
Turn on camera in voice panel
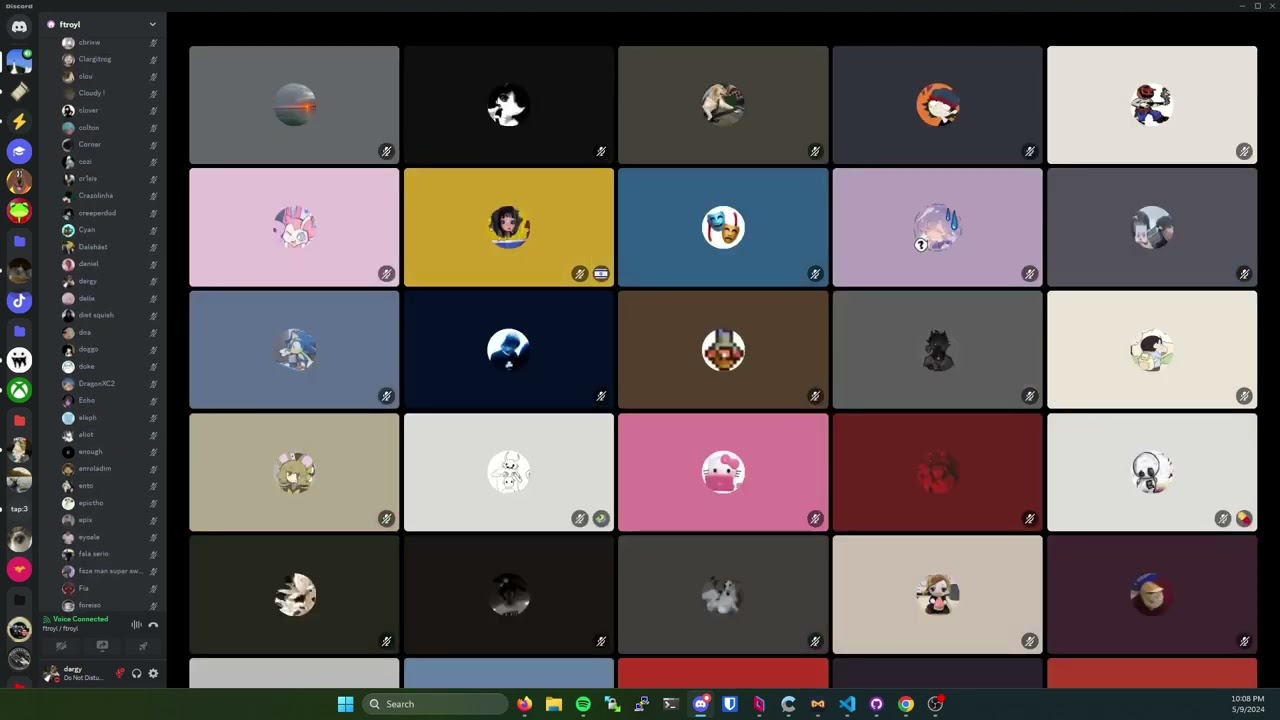(61, 646)
